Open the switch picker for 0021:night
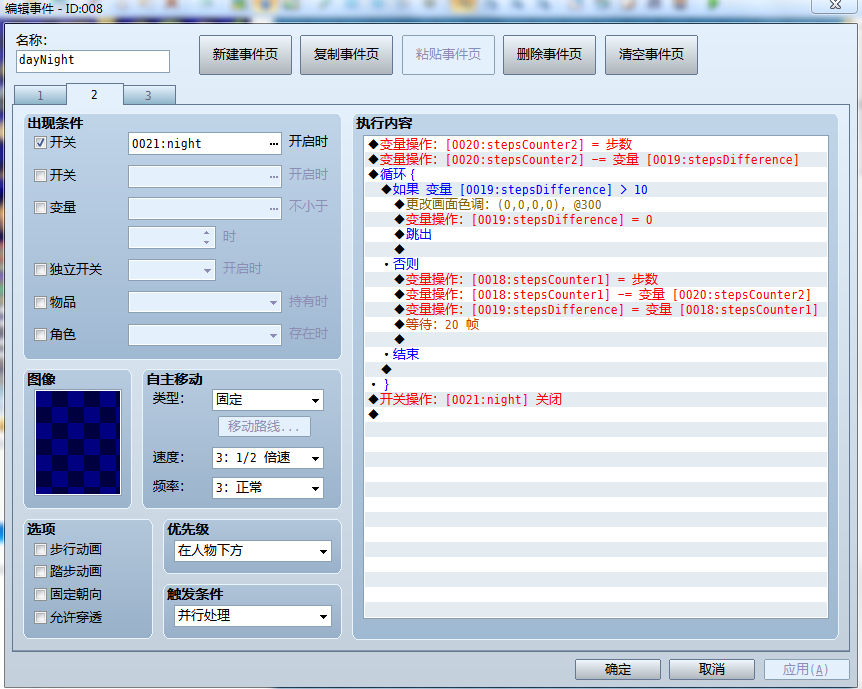Viewport: 862px width, 689px height. (x=273, y=144)
